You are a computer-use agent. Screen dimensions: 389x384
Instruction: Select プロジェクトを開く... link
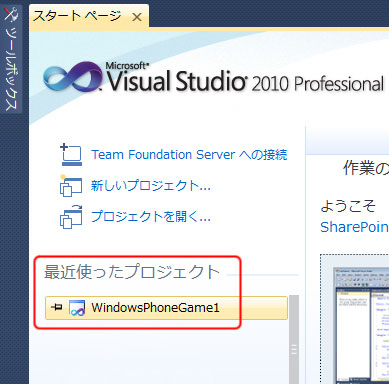pyautogui.click(x=151, y=217)
